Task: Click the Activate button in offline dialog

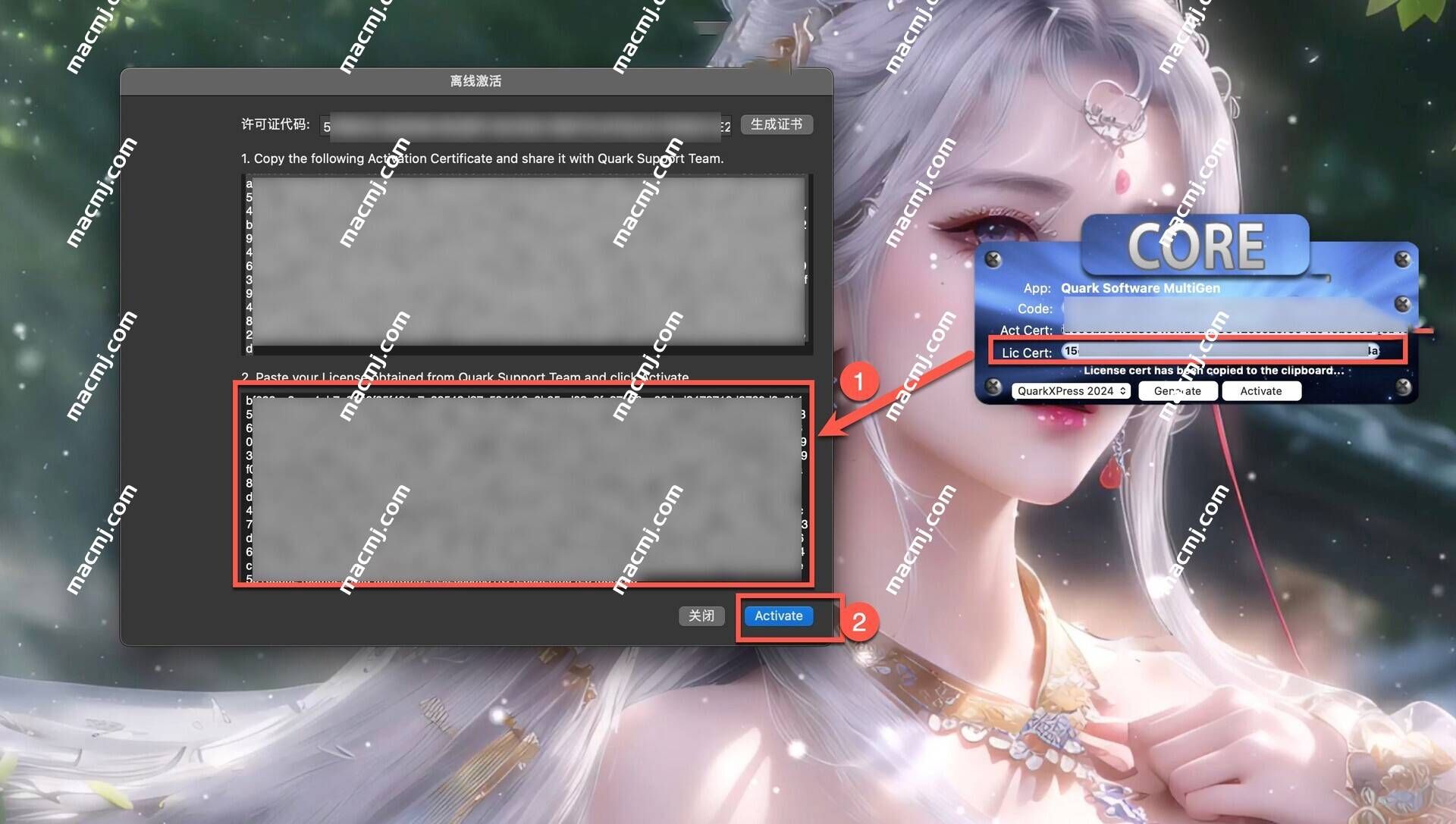Action: 779,615
